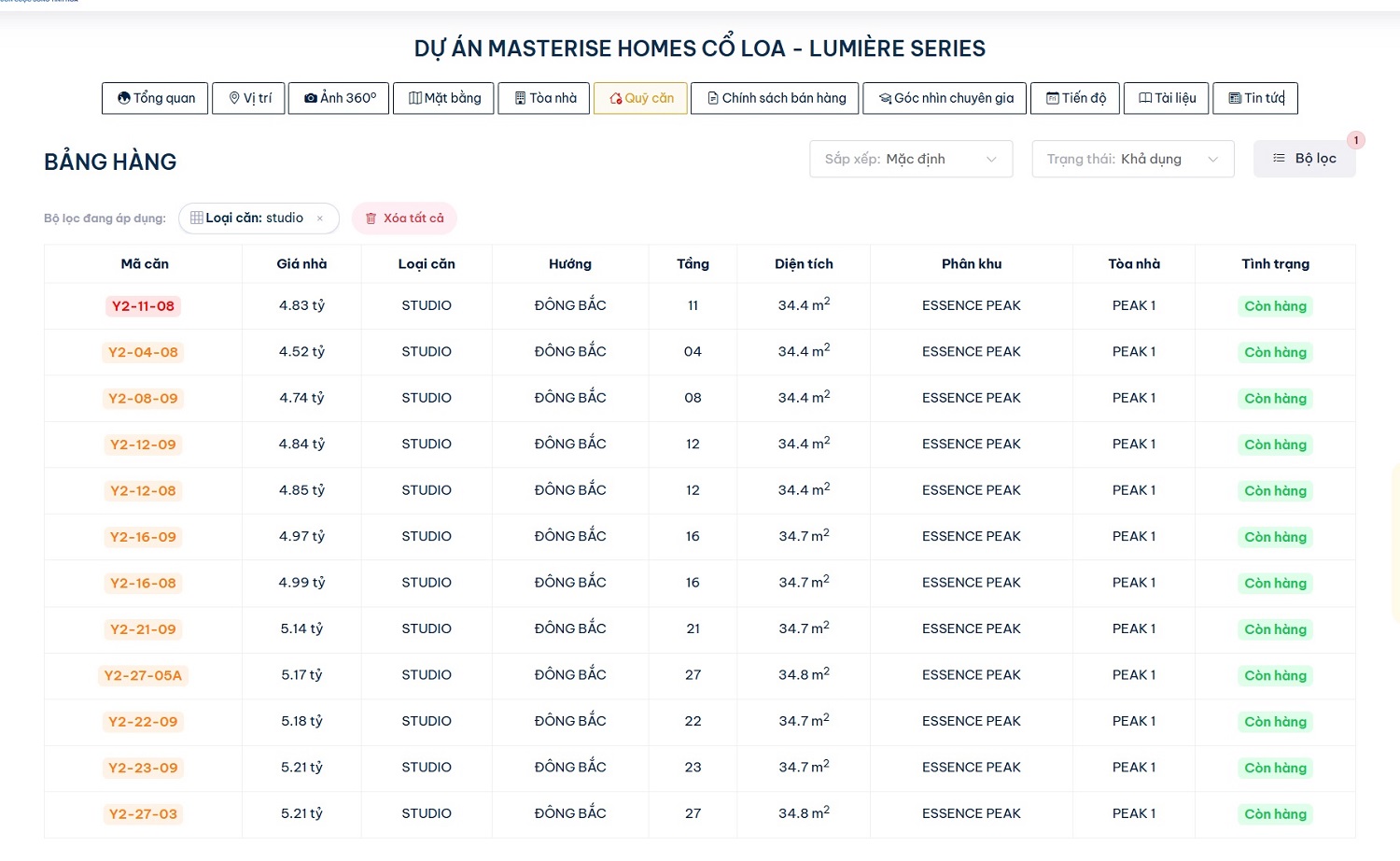The image size is (1400, 861).
Task: Expand the Trạng thái status dropdown
Action: [x=1132, y=159]
